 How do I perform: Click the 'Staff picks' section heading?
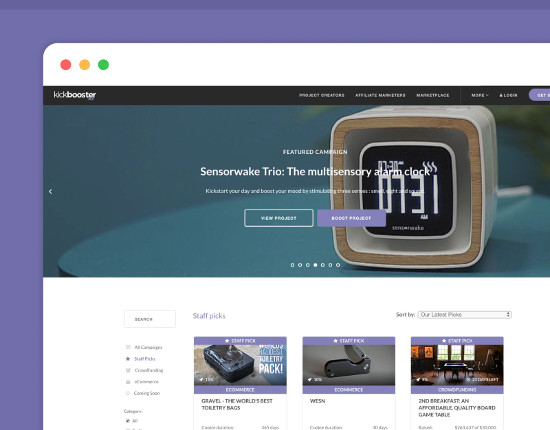pos(209,316)
